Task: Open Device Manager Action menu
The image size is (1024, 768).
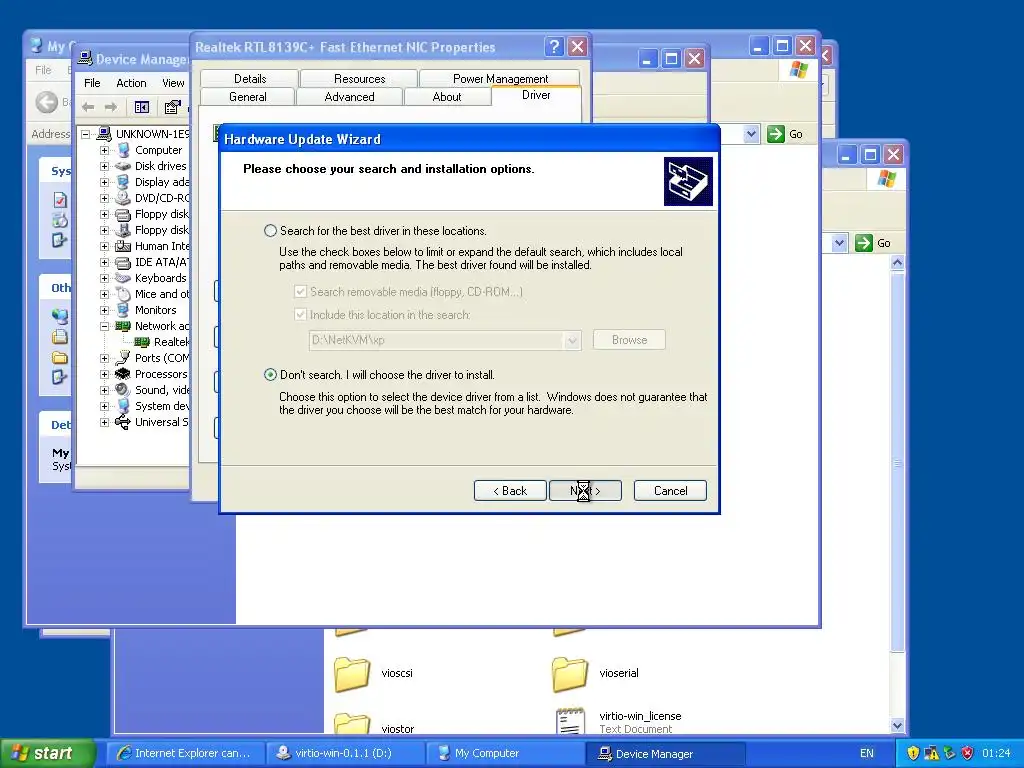Action: coord(131,83)
